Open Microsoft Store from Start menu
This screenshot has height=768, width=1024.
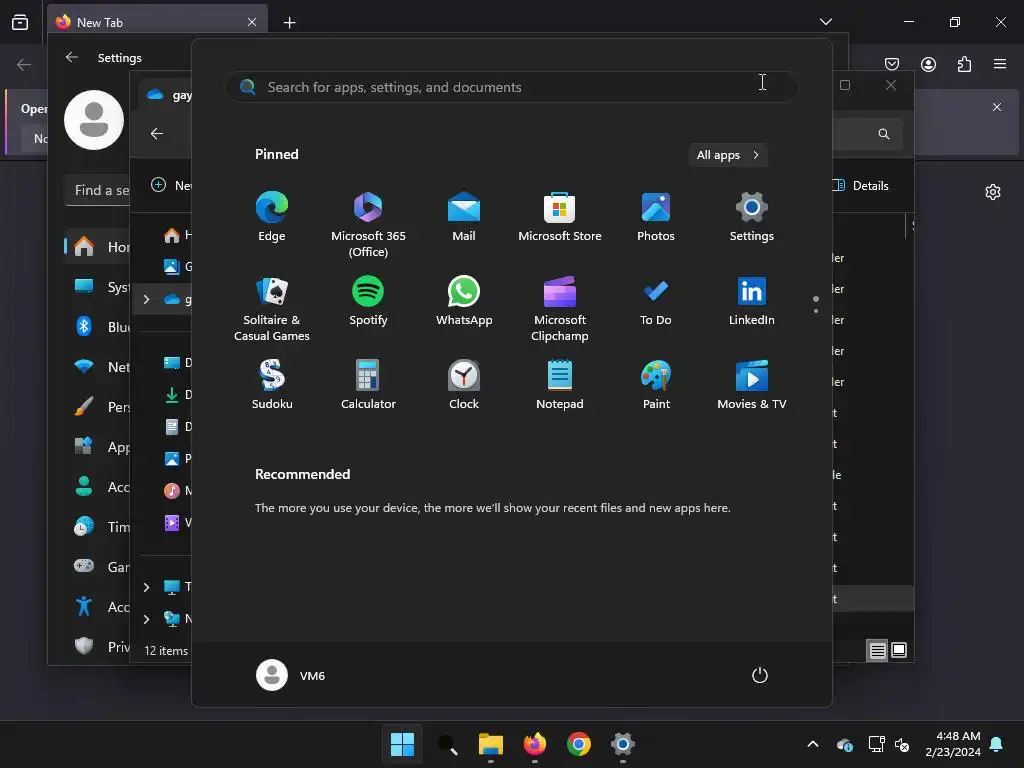pos(560,217)
